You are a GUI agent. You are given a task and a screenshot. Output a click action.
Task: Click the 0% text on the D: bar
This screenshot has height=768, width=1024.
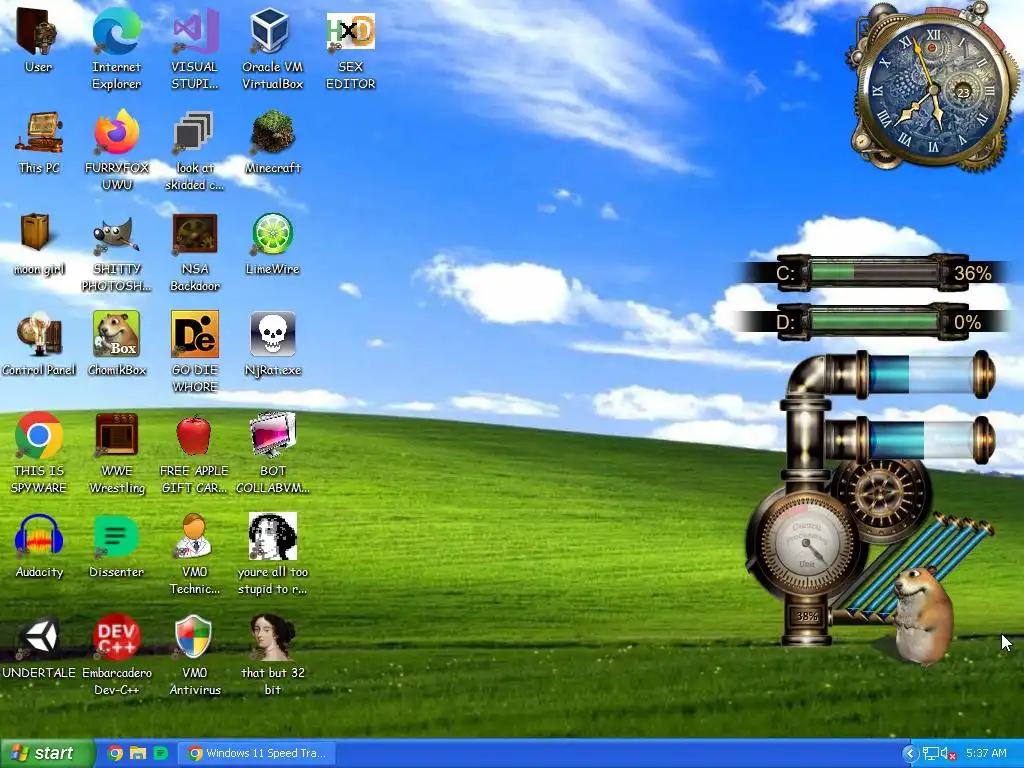point(967,322)
